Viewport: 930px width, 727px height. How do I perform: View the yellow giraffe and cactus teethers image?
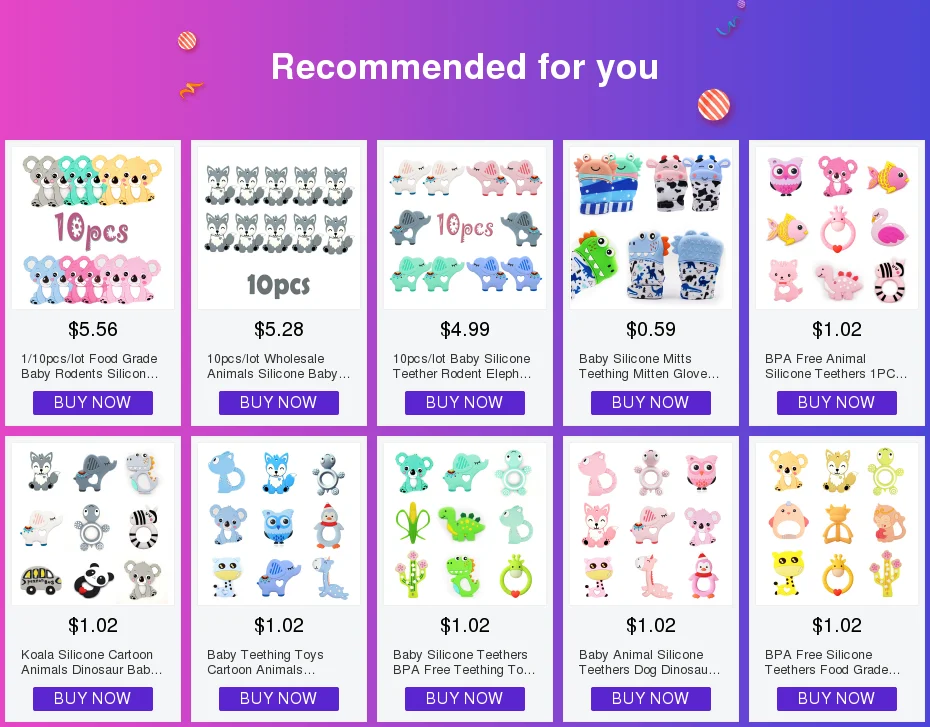(837, 524)
